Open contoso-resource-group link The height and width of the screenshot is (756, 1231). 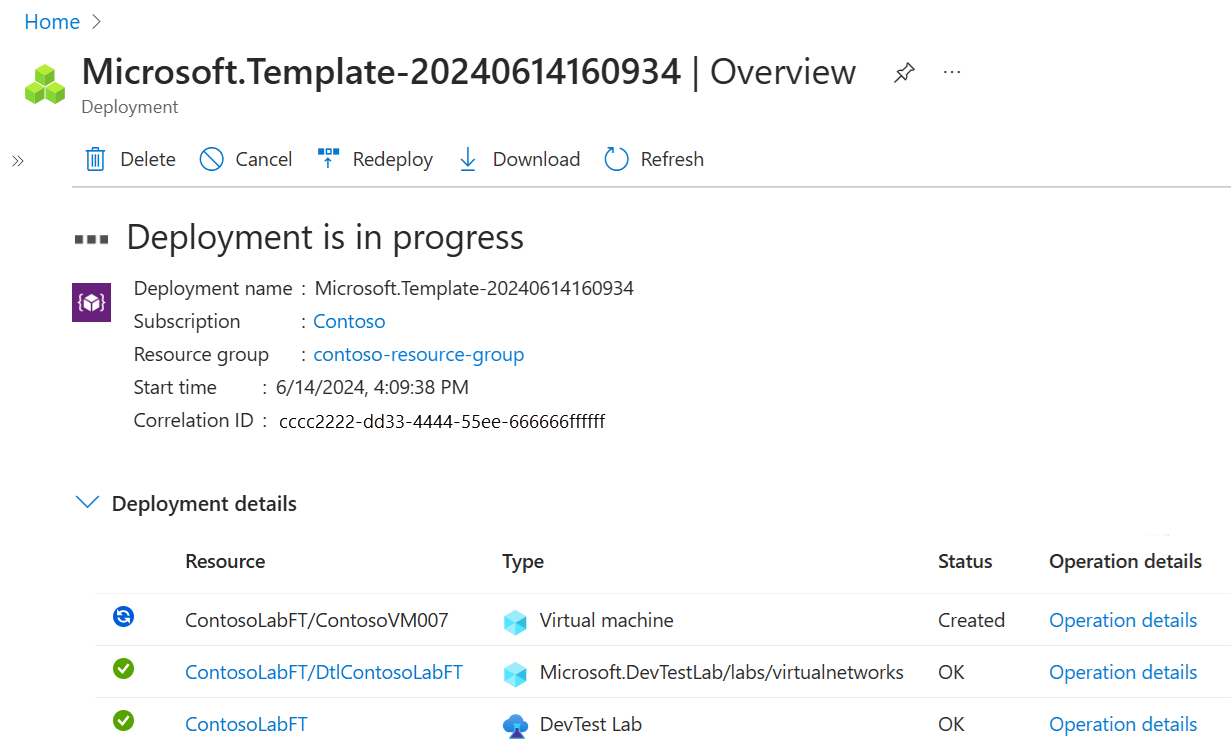coord(418,355)
